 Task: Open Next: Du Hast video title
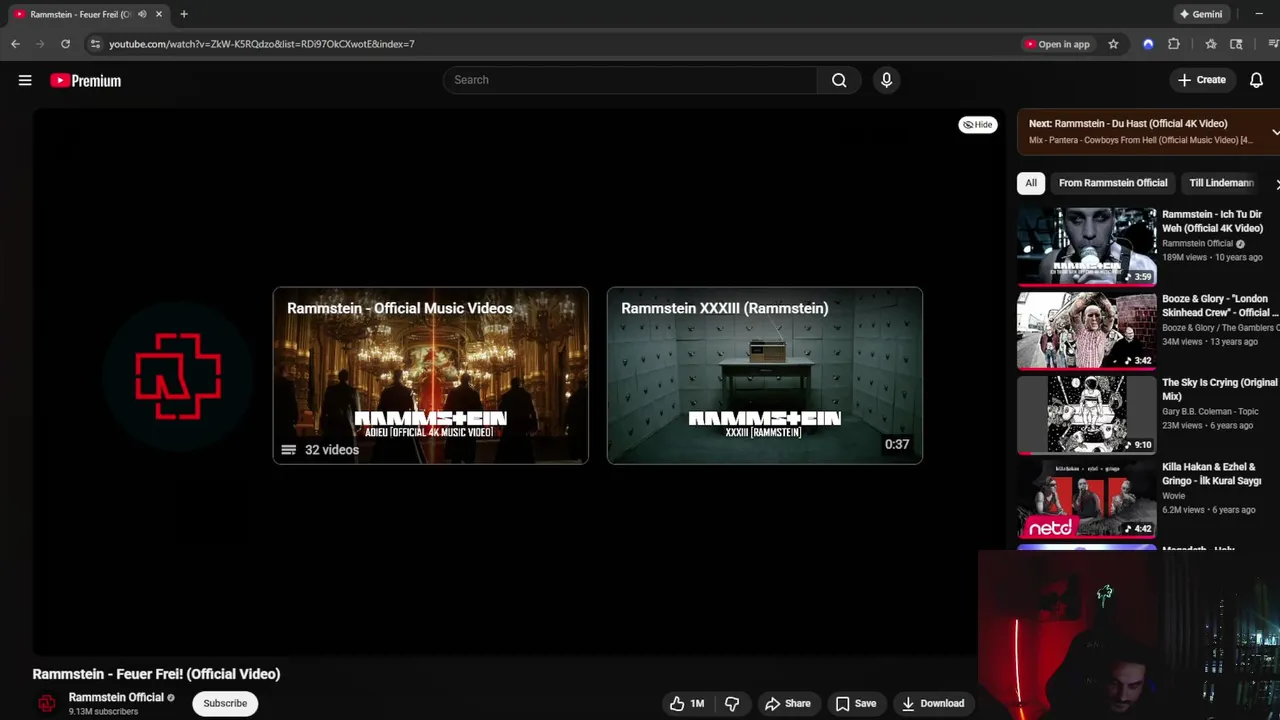[x=1128, y=124]
